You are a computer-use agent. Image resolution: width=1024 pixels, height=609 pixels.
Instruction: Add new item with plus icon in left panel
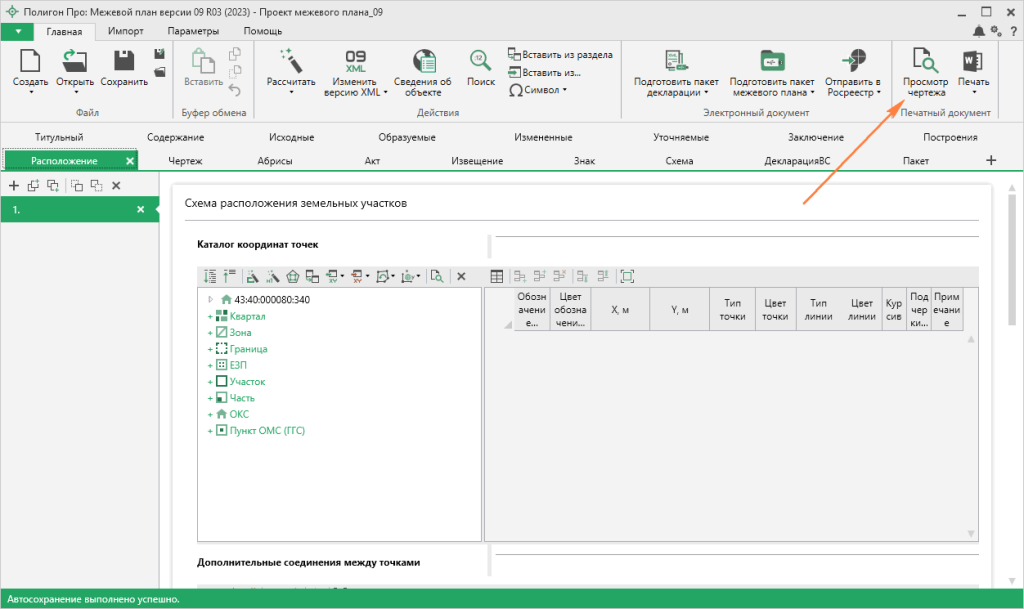tap(13, 186)
